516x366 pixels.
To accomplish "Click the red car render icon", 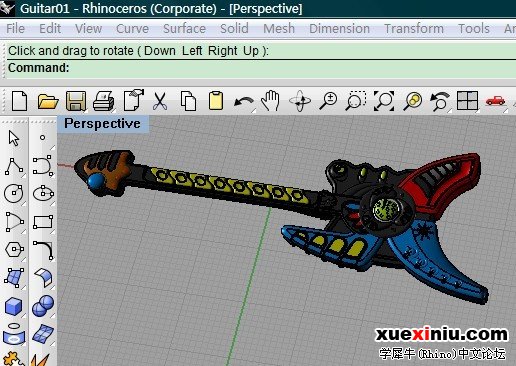I will [496, 101].
